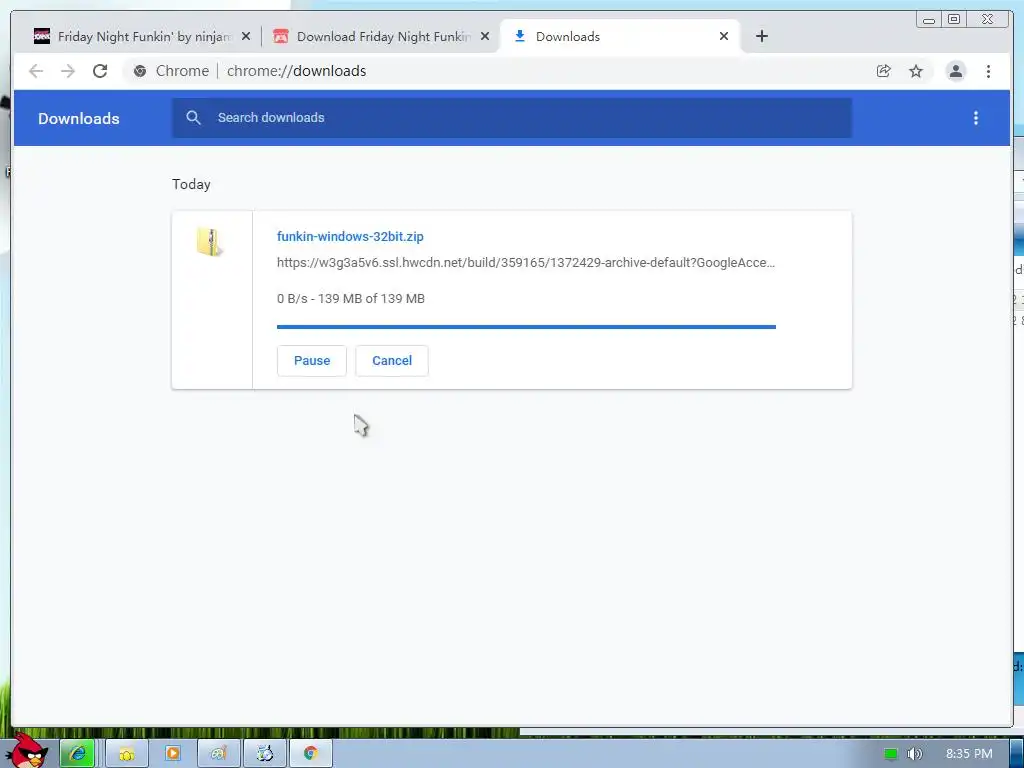Click the Downloads page heading
Image resolution: width=1024 pixels, height=768 pixels.
coord(78,118)
